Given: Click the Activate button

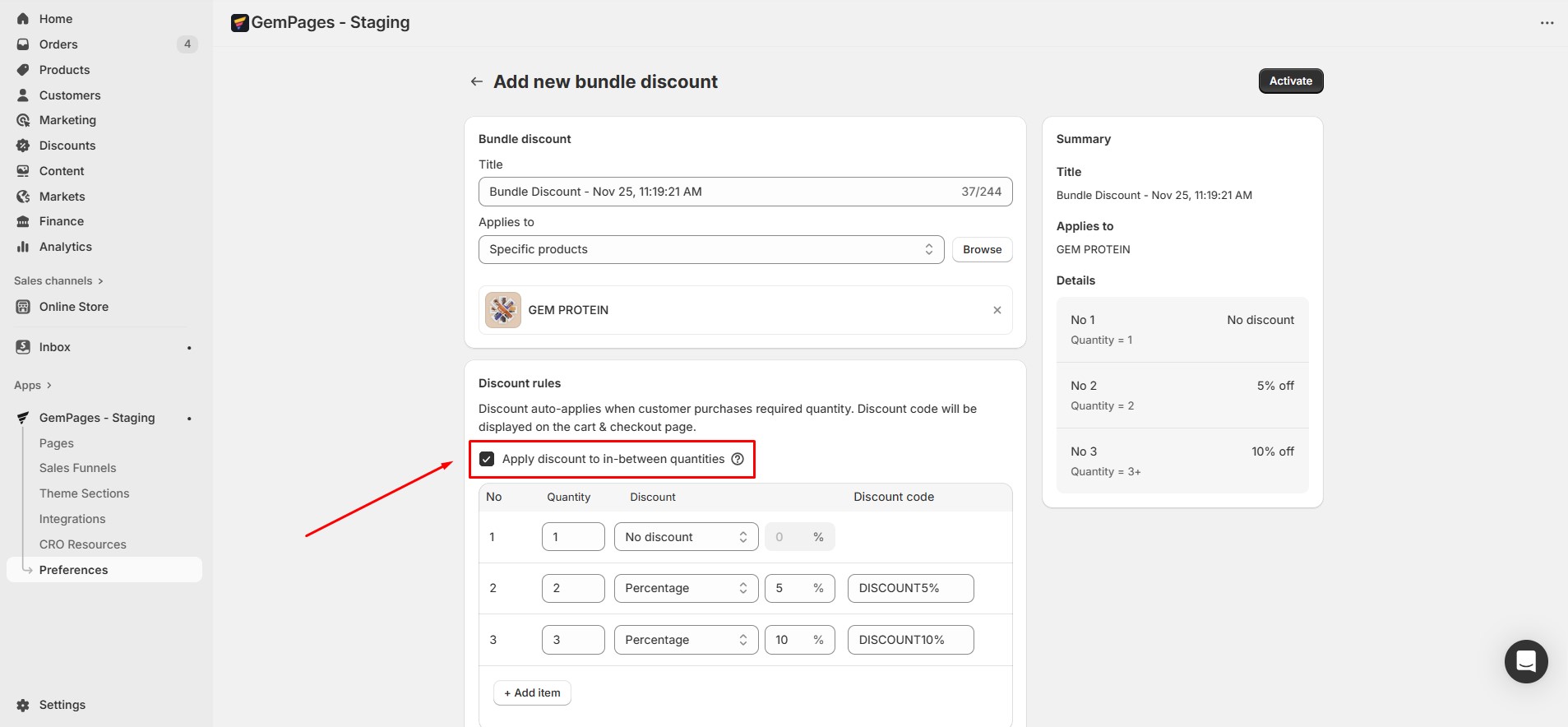Looking at the screenshot, I should point(1290,81).
